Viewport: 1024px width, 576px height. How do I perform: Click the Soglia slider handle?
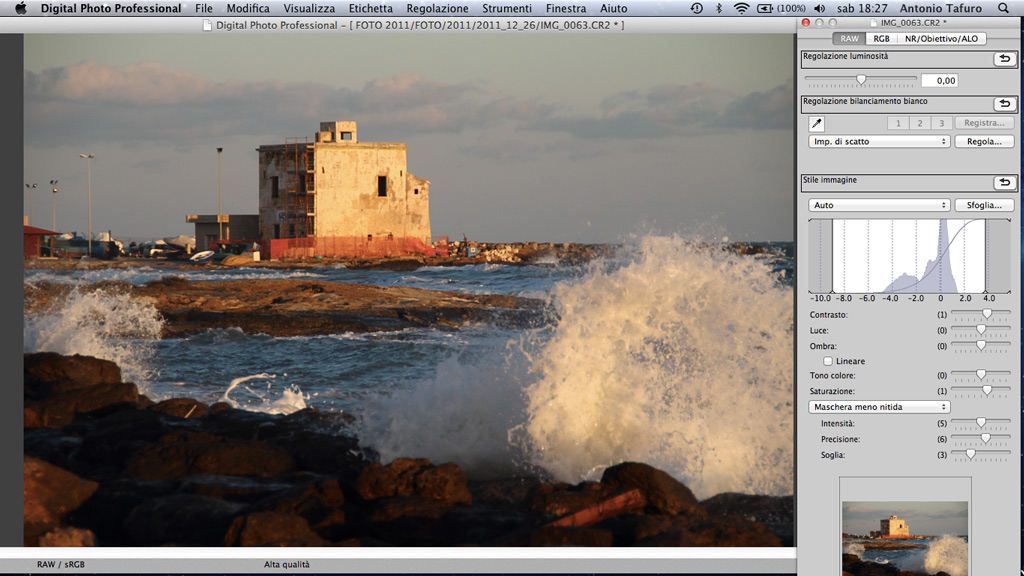coord(970,455)
